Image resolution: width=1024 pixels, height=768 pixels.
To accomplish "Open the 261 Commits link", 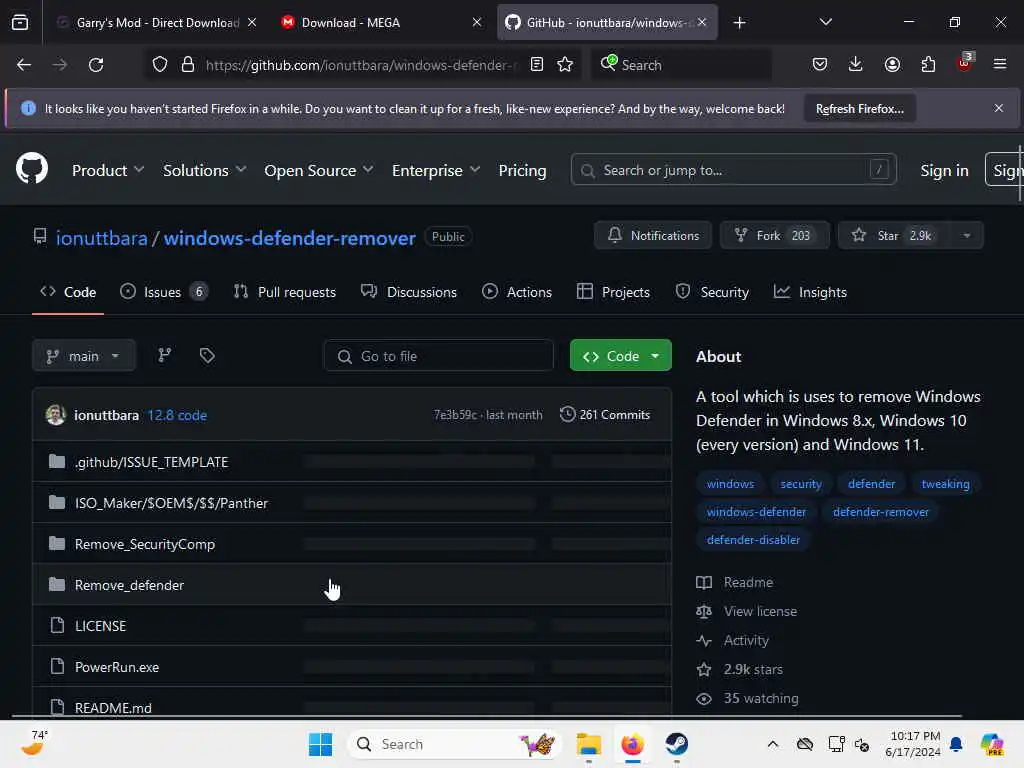I will pos(605,415).
